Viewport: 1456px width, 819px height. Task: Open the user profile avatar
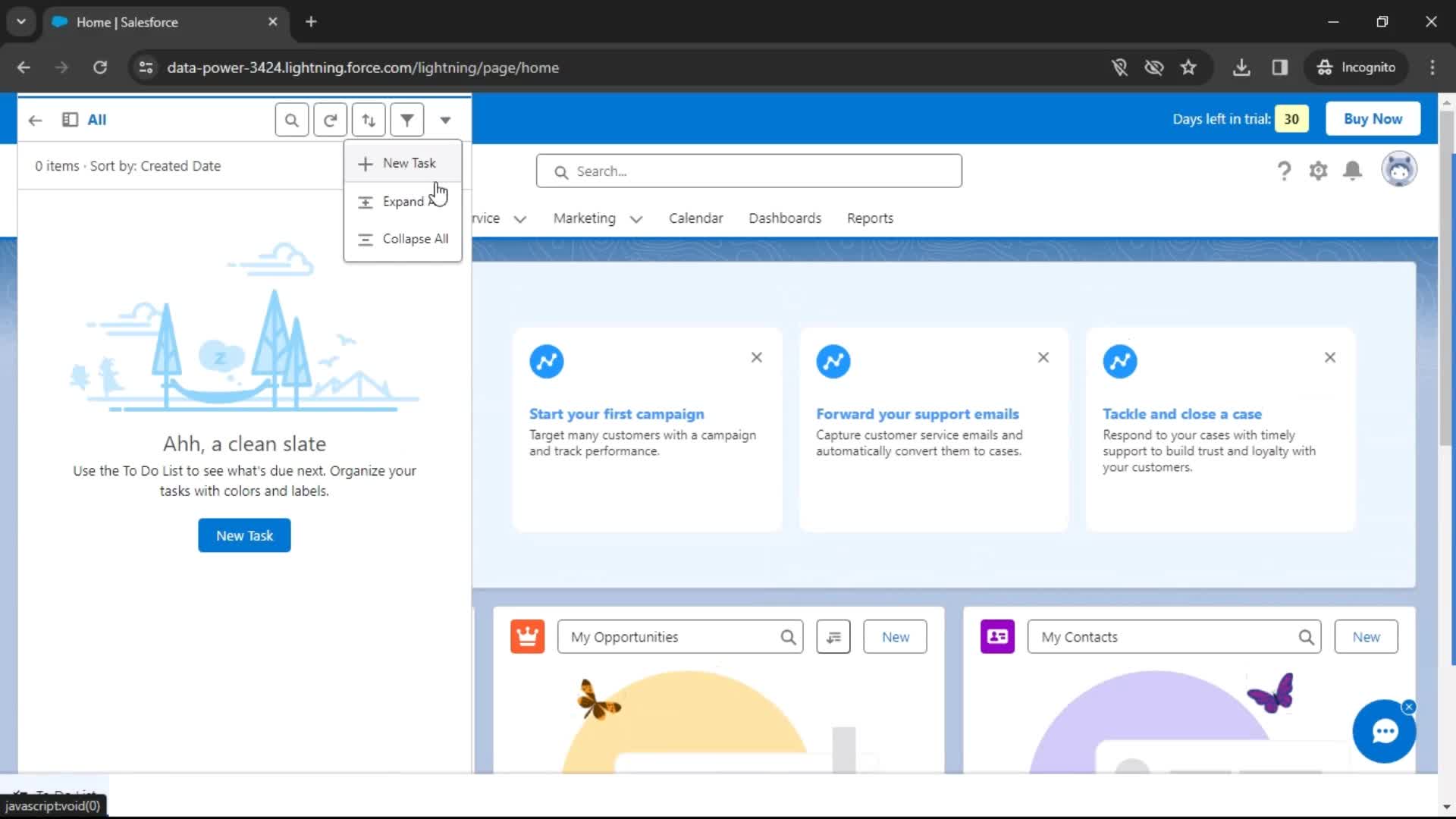[x=1399, y=170]
